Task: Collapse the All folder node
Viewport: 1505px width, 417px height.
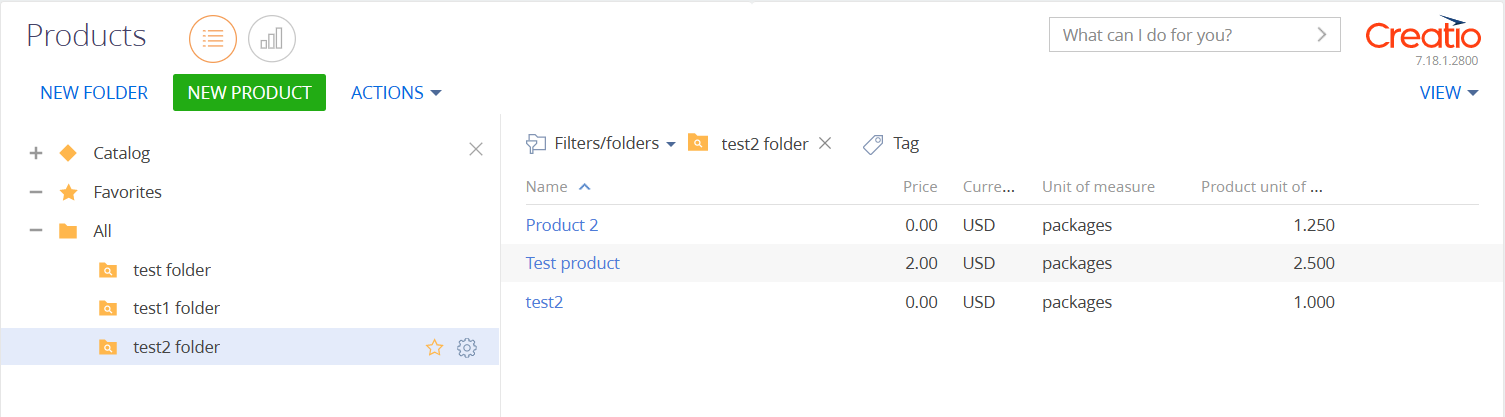Action: coord(36,231)
